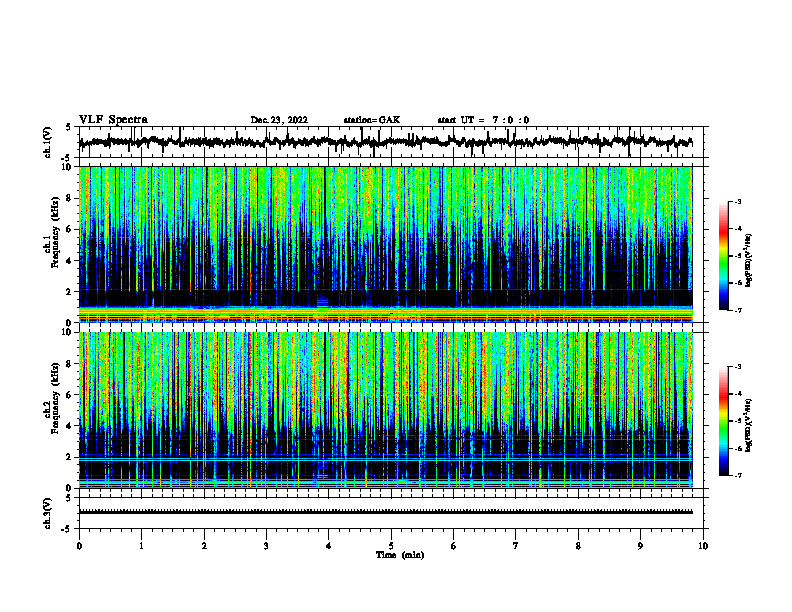Screen dimensions: 792x612
Task: Click the Time (min) axis label
Action: point(400,555)
